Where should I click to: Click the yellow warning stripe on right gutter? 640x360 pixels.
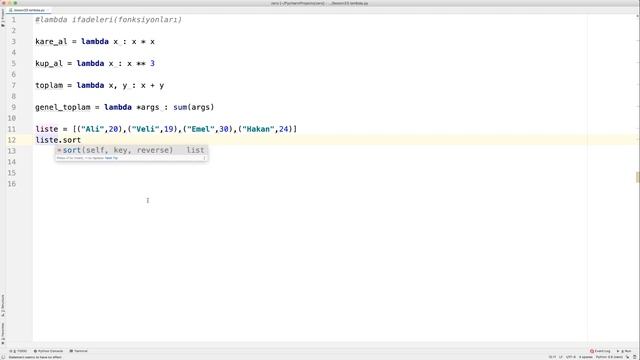pyautogui.click(x=637, y=177)
